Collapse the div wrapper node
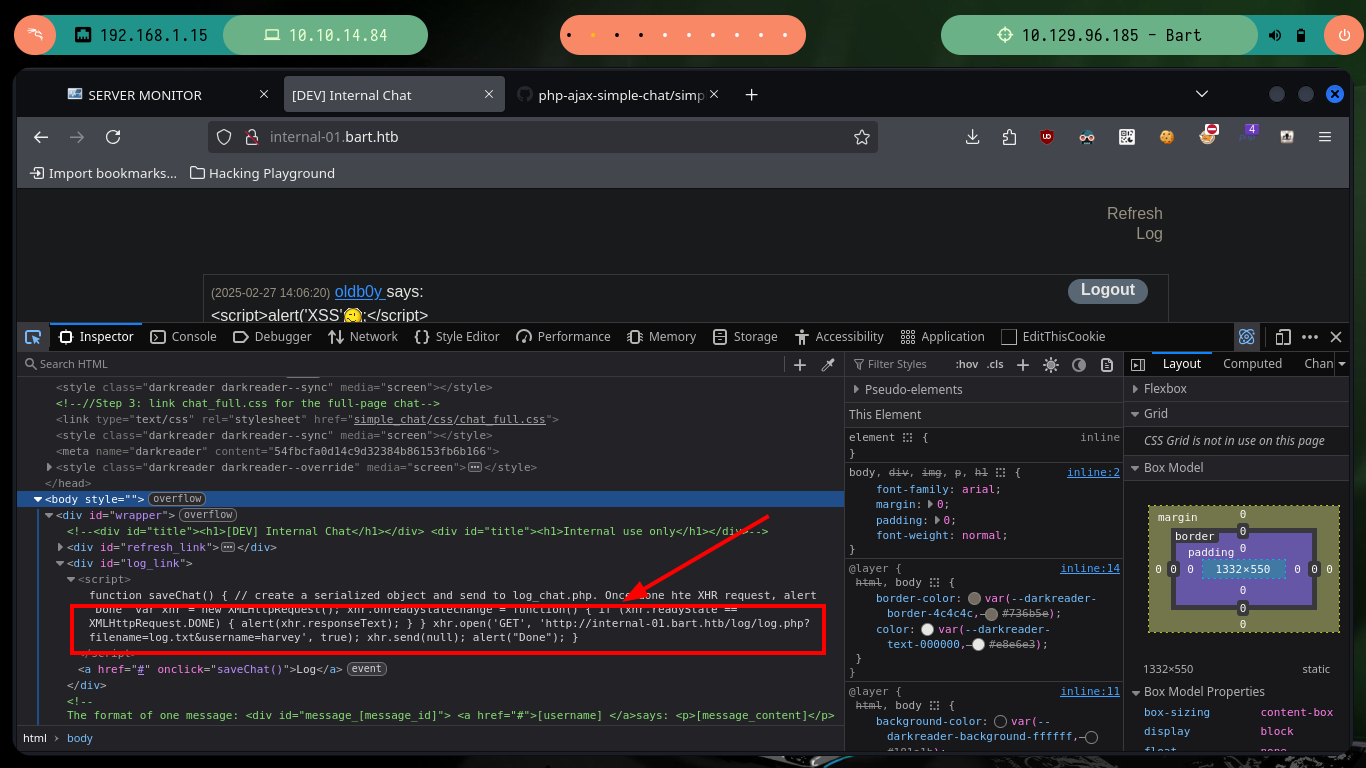This screenshot has width=1366, height=768. point(49,515)
